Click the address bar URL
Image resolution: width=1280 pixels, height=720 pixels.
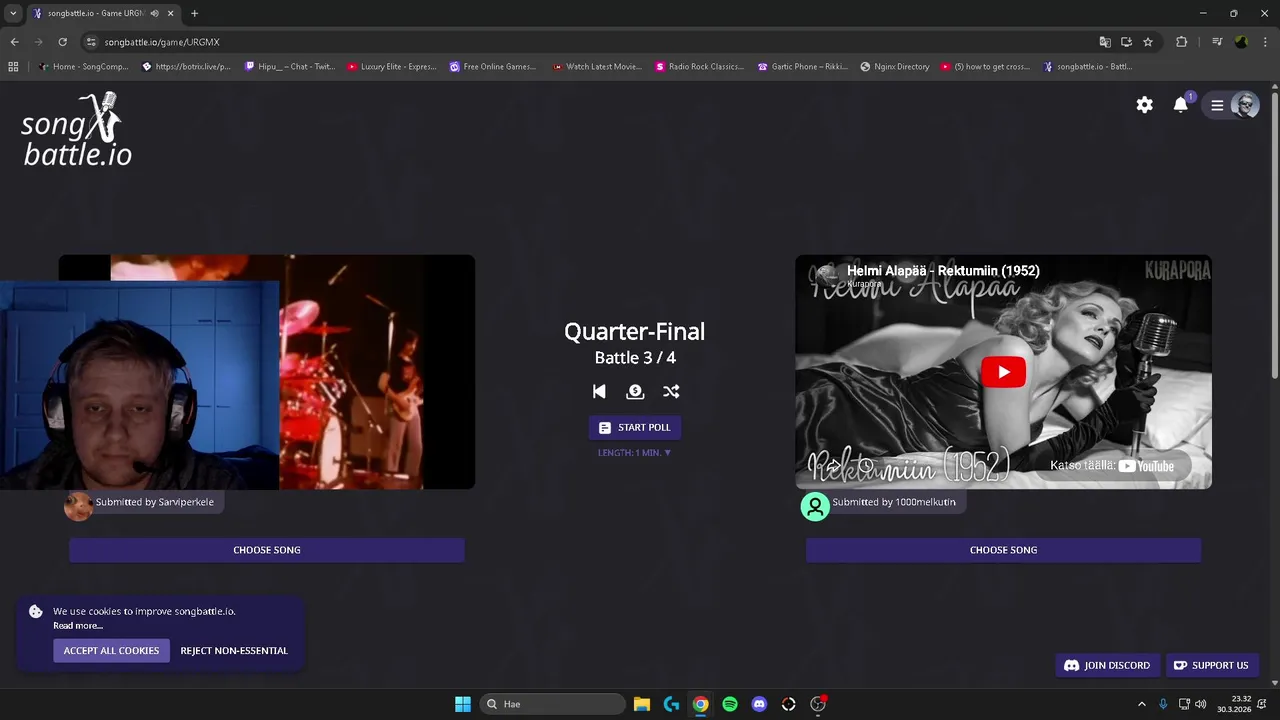point(162,42)
